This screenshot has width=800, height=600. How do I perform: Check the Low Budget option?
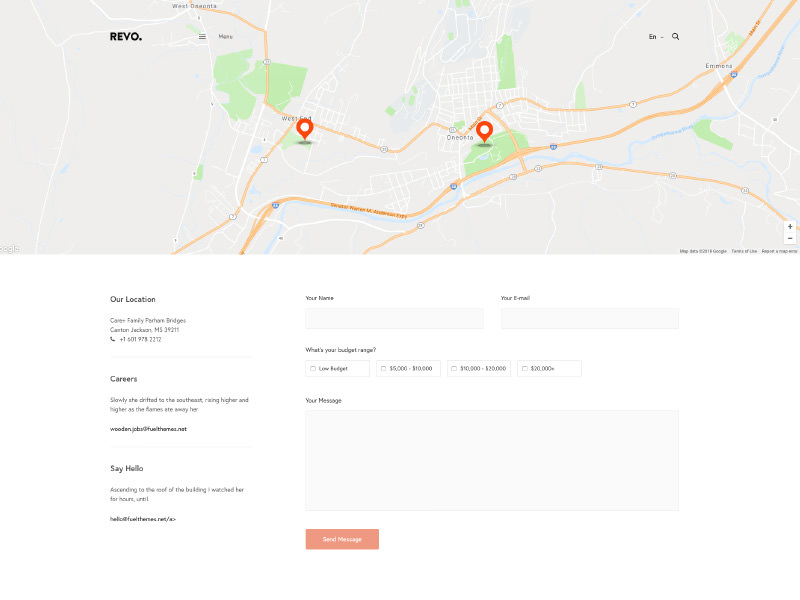coord(313,369)
